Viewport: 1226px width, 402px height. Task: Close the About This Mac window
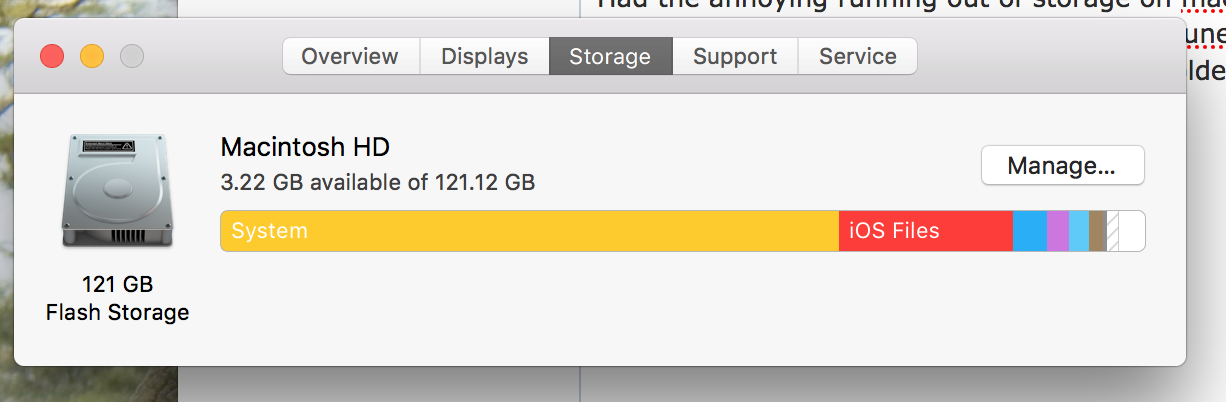(52, 56)
